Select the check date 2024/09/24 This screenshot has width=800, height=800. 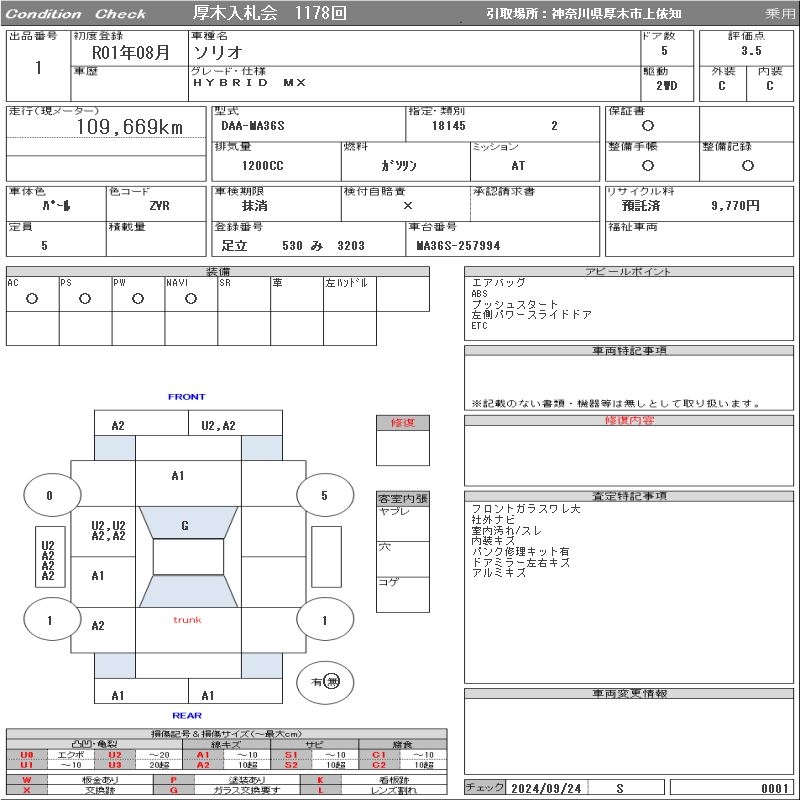546,788
